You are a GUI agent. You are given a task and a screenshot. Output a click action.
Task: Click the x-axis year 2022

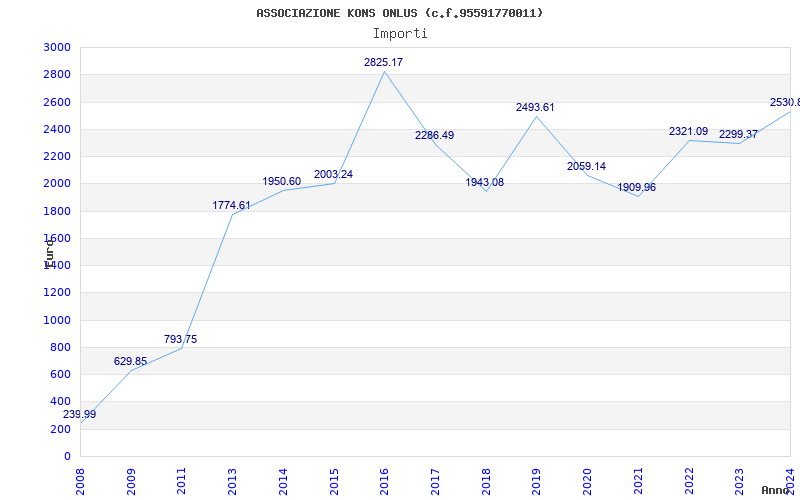click(x=689, y=482)
